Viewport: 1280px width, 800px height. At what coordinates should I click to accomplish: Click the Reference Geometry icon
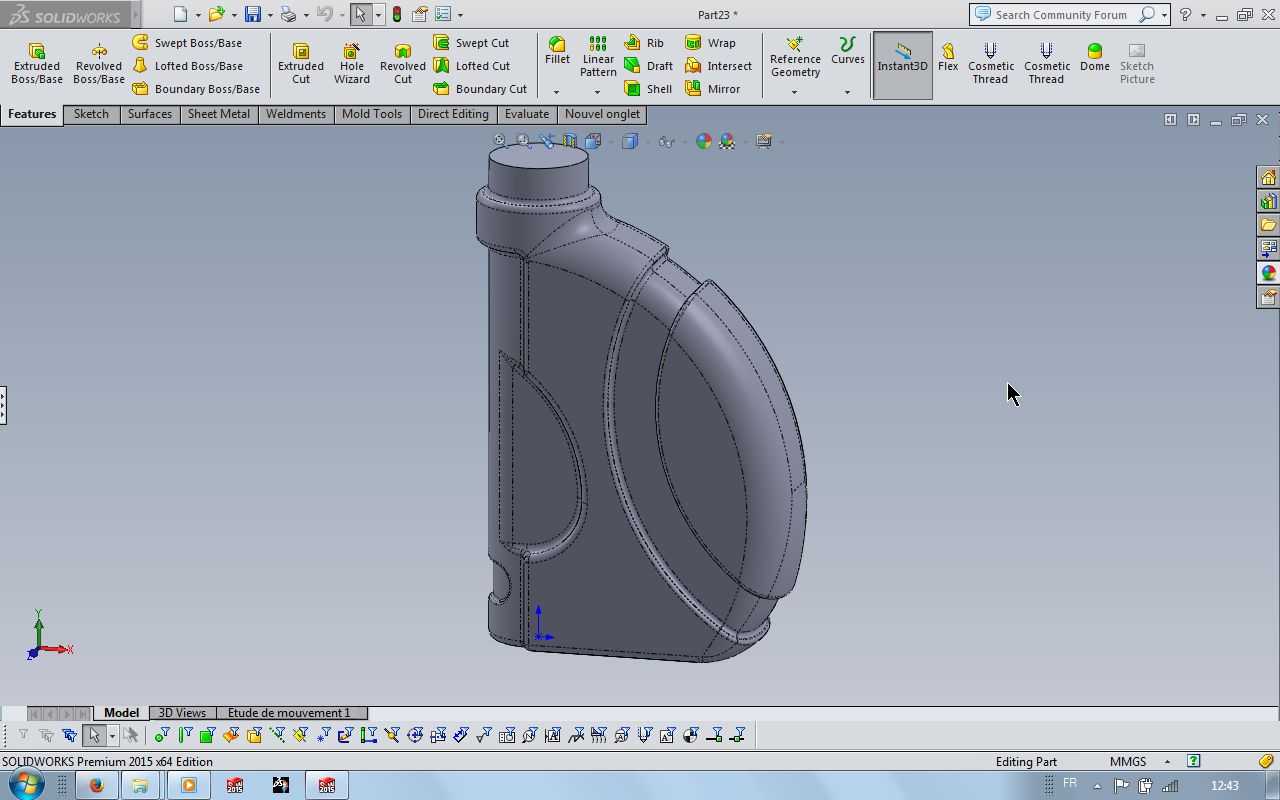[x=795, y=44]
